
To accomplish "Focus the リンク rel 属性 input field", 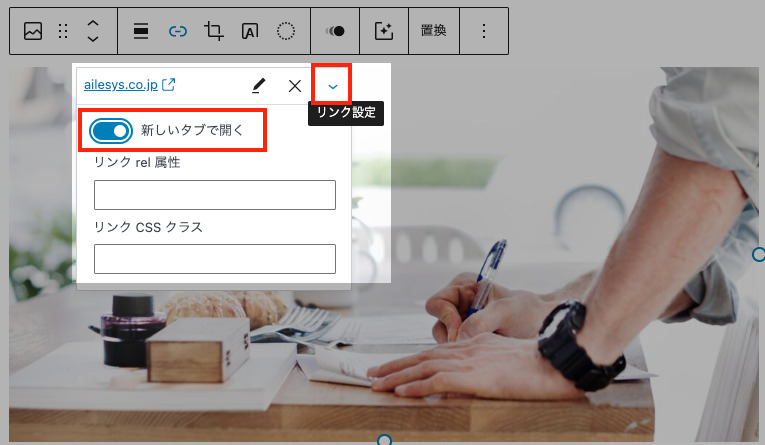I will click(215, 195).
